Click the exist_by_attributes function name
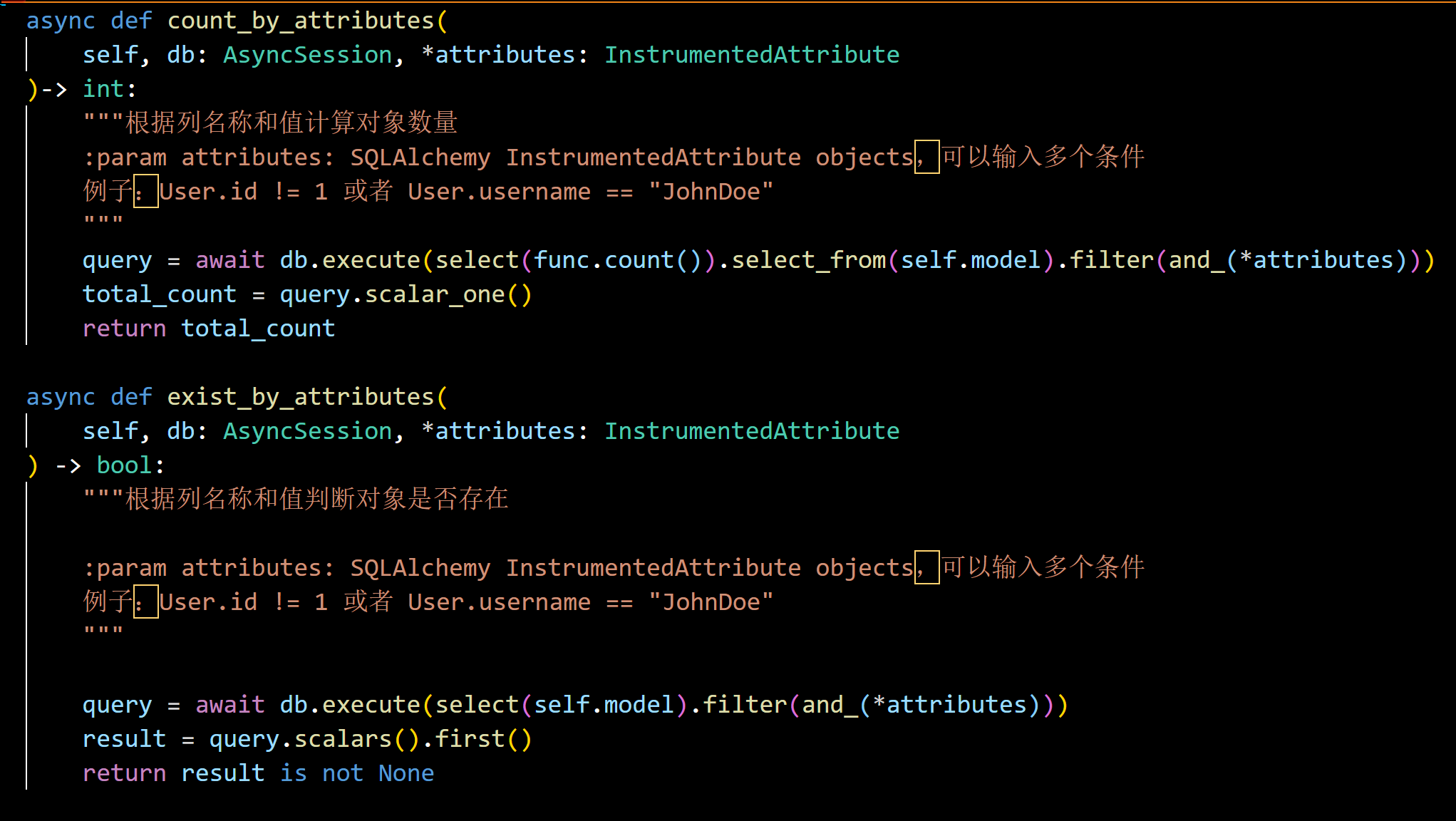Viewport: 1456px width, 821px height. [x=301, y=397]
